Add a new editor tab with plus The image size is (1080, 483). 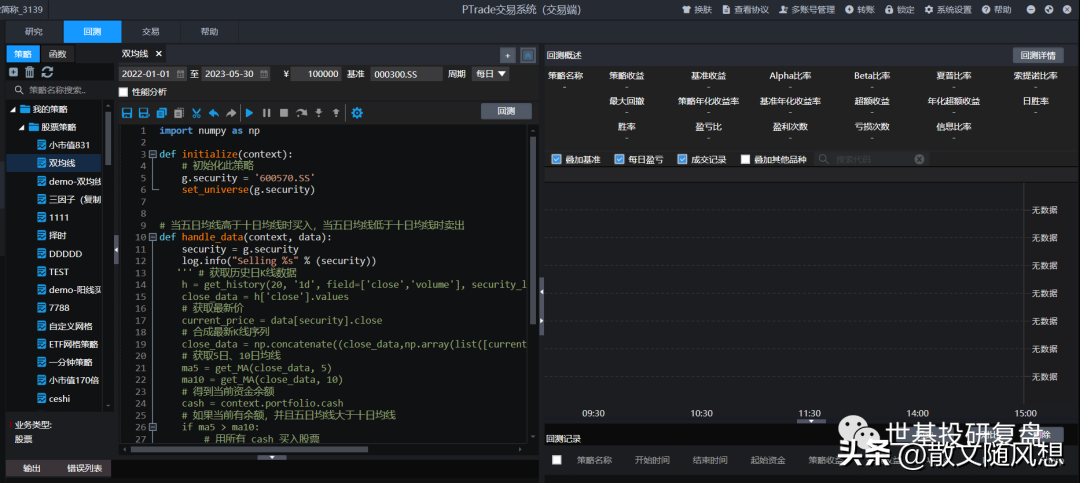508,56
